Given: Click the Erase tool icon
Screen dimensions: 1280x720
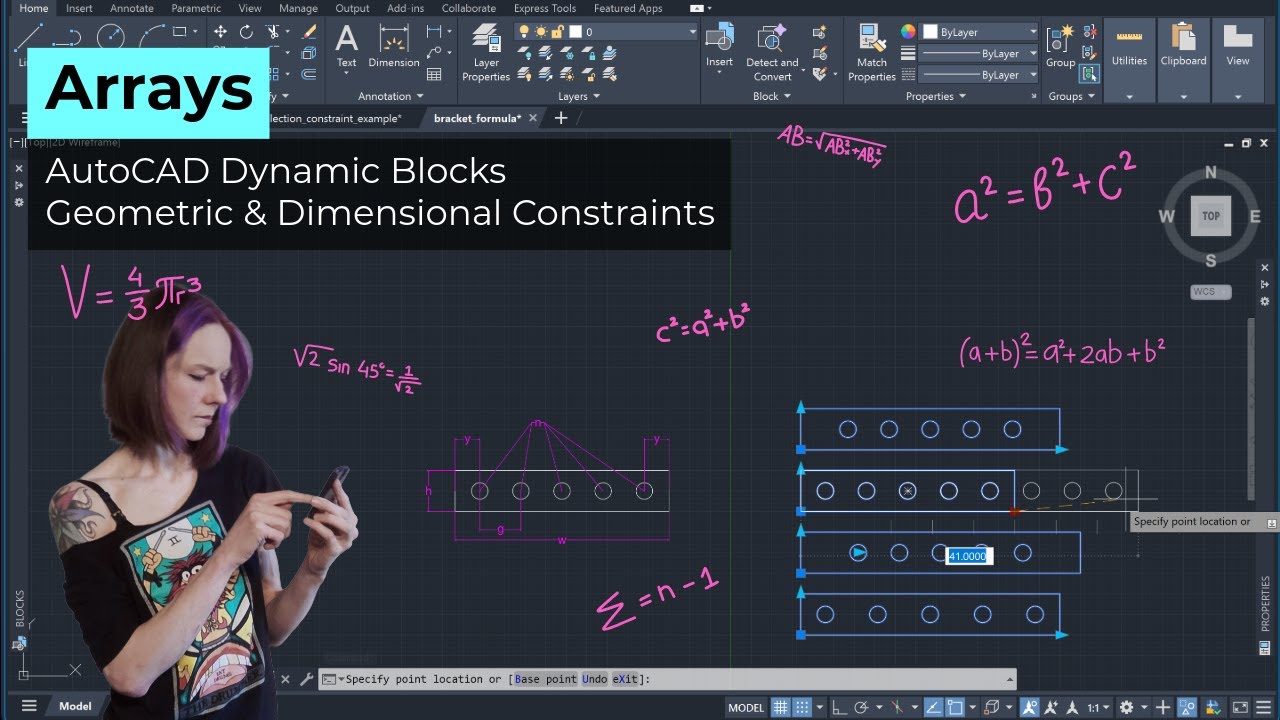Looking at the screenshot, I should [x=309, y=32].
